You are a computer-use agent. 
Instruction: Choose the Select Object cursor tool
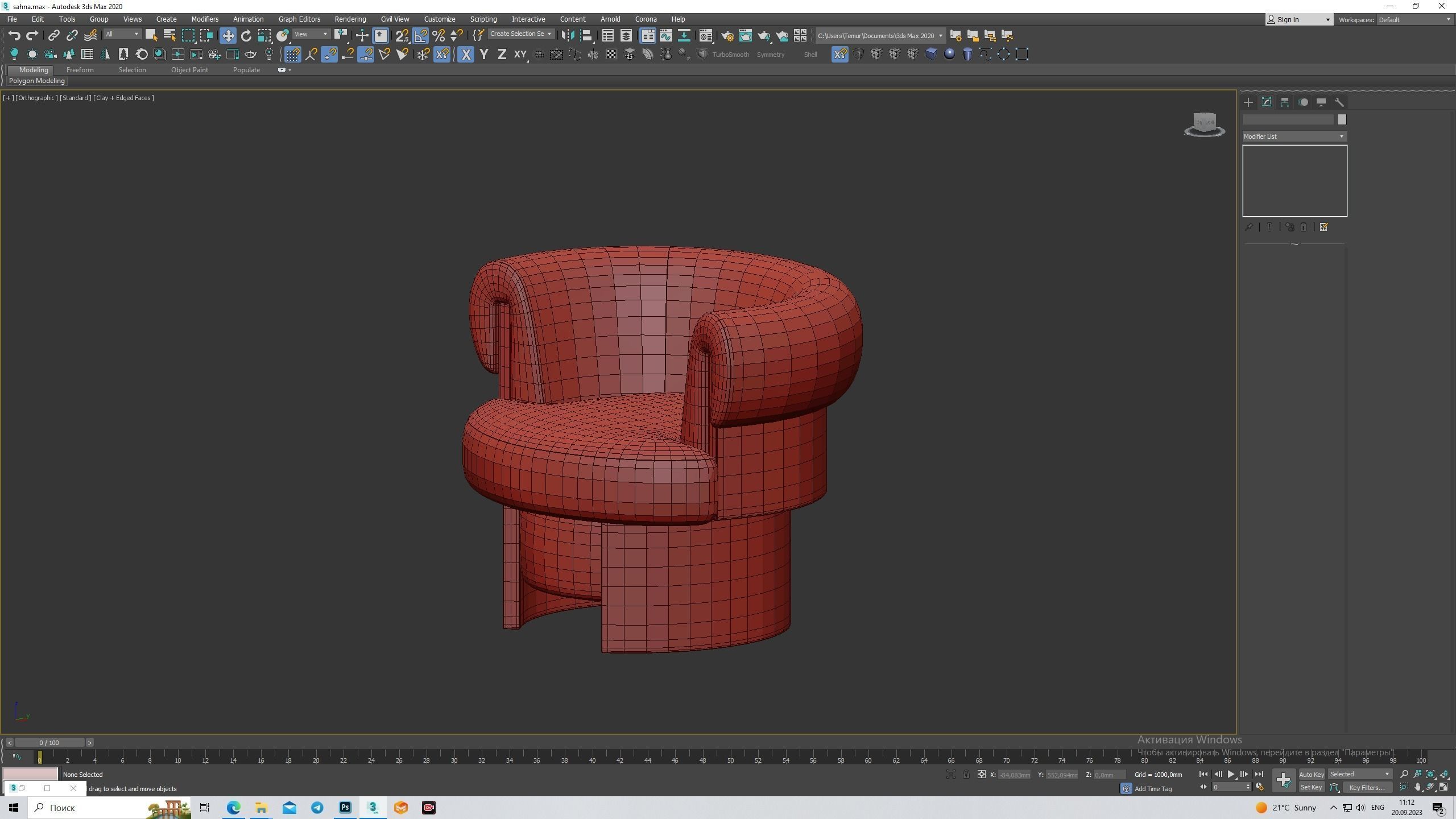151,36
